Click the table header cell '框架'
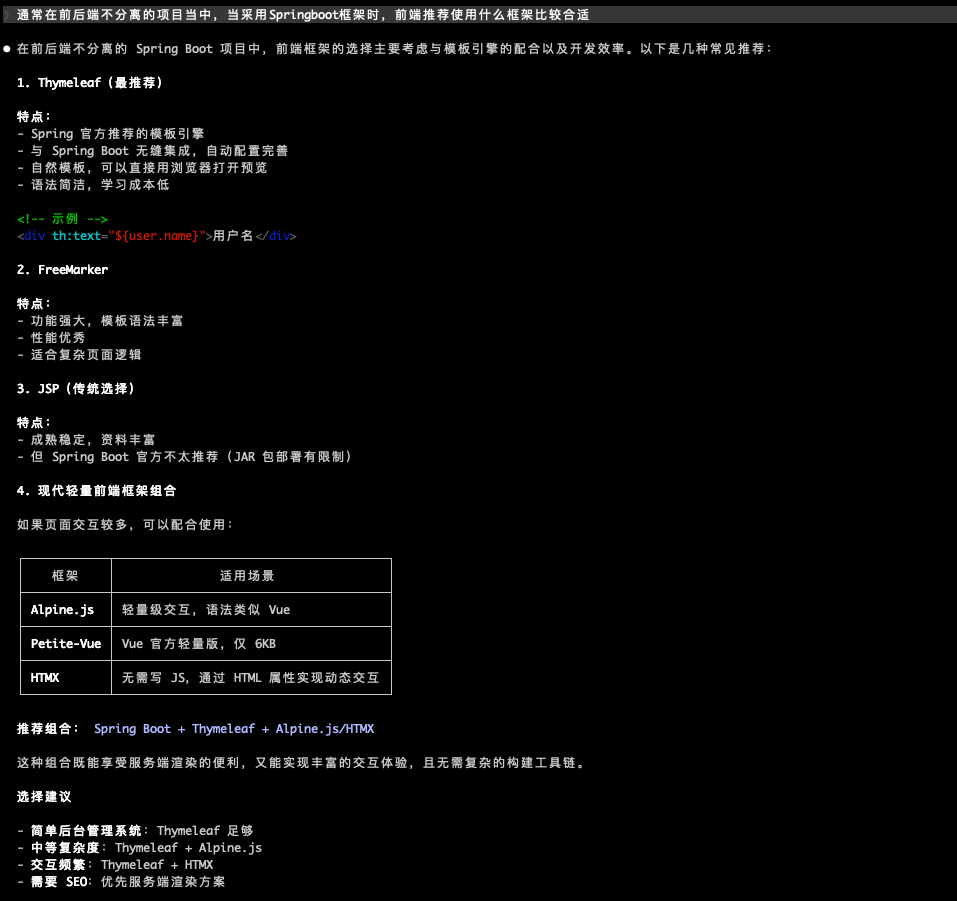Image resolution: width=957 pixels, height=901 pixels. pos(65,576)
